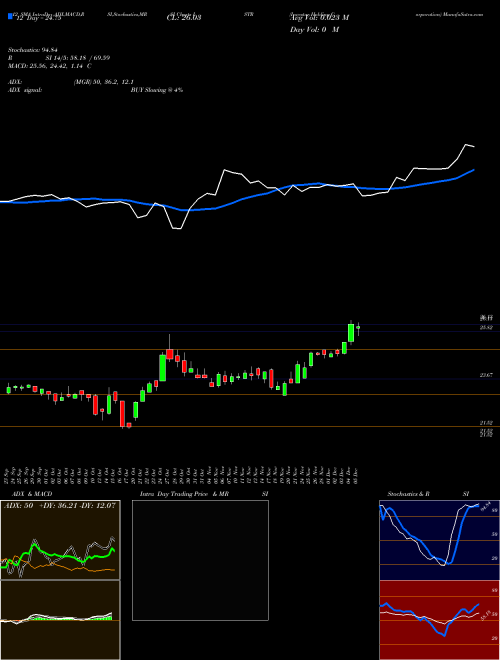Click the 'ADX: 50 +DY: 36.21 -DY: 12.07' header
The height and width of the screenshot is (660, 500).
[60, 506]
